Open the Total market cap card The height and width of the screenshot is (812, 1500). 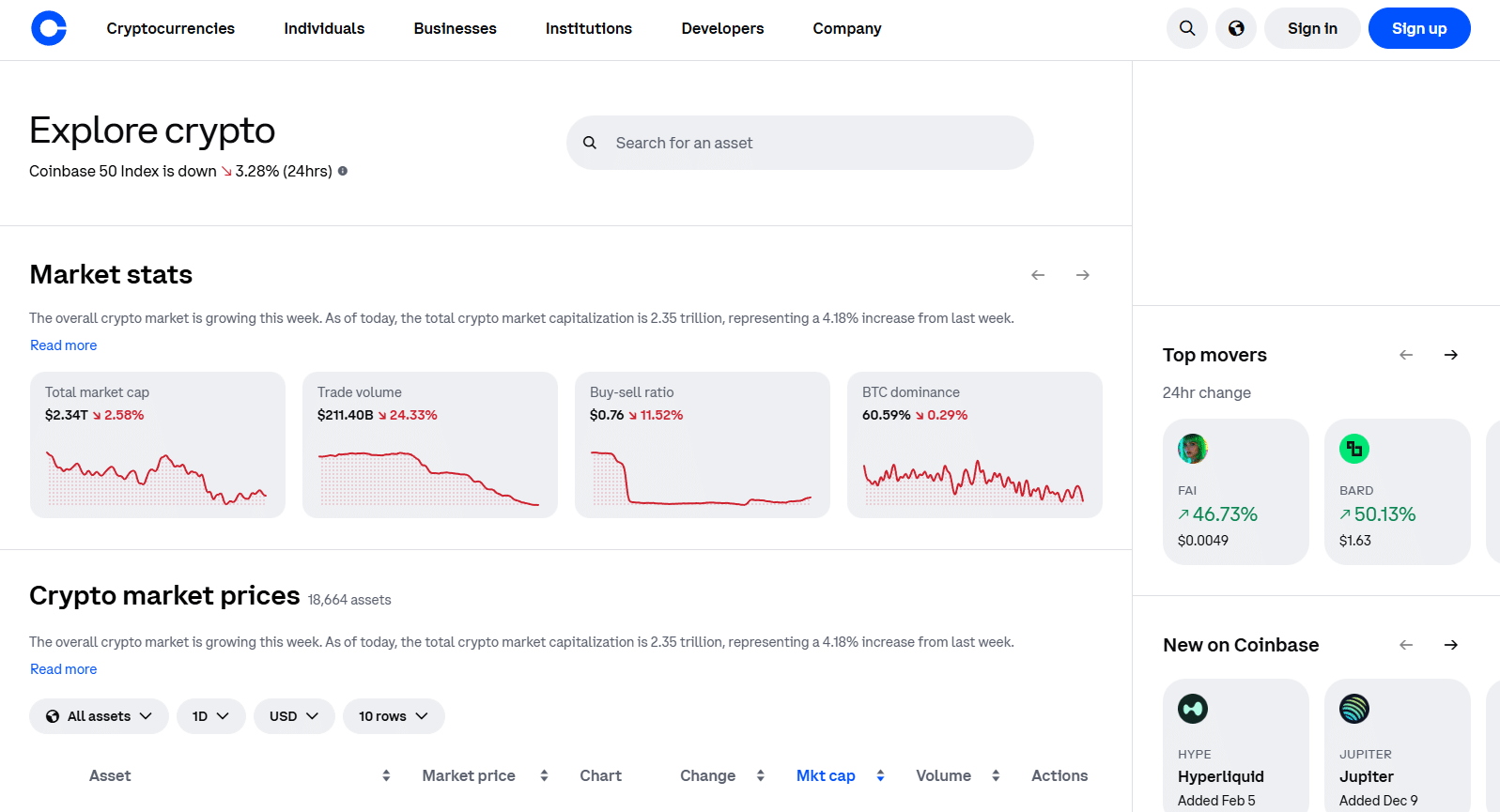(158, 445)
